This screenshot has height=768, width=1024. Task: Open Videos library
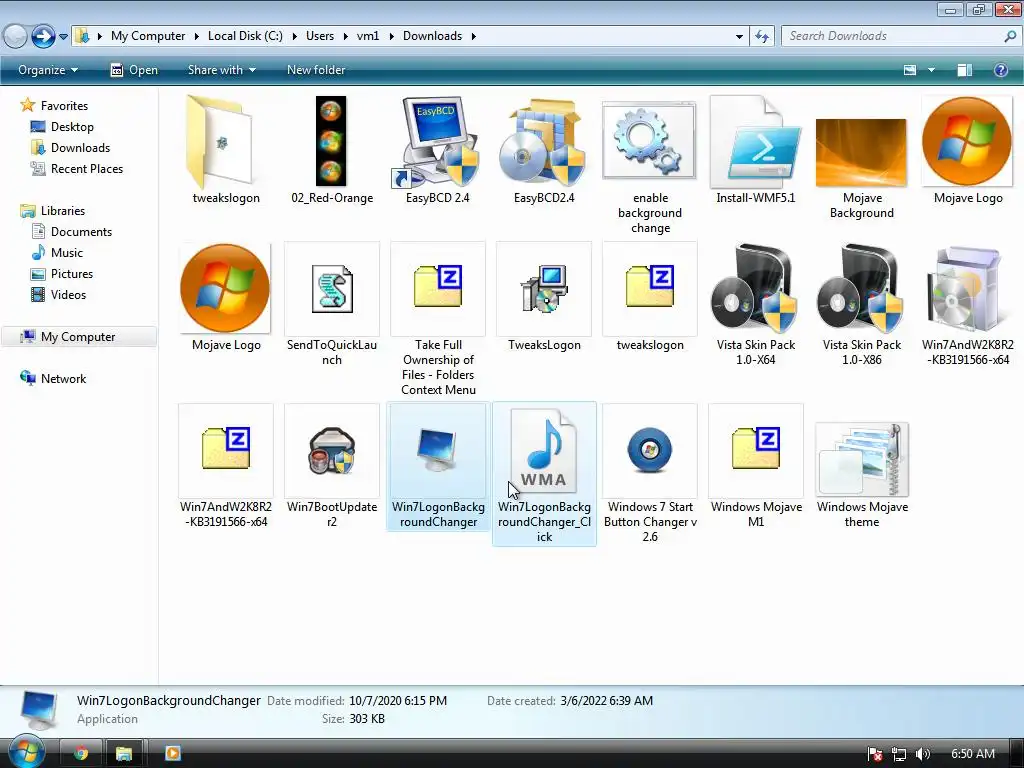click(68, 295)
